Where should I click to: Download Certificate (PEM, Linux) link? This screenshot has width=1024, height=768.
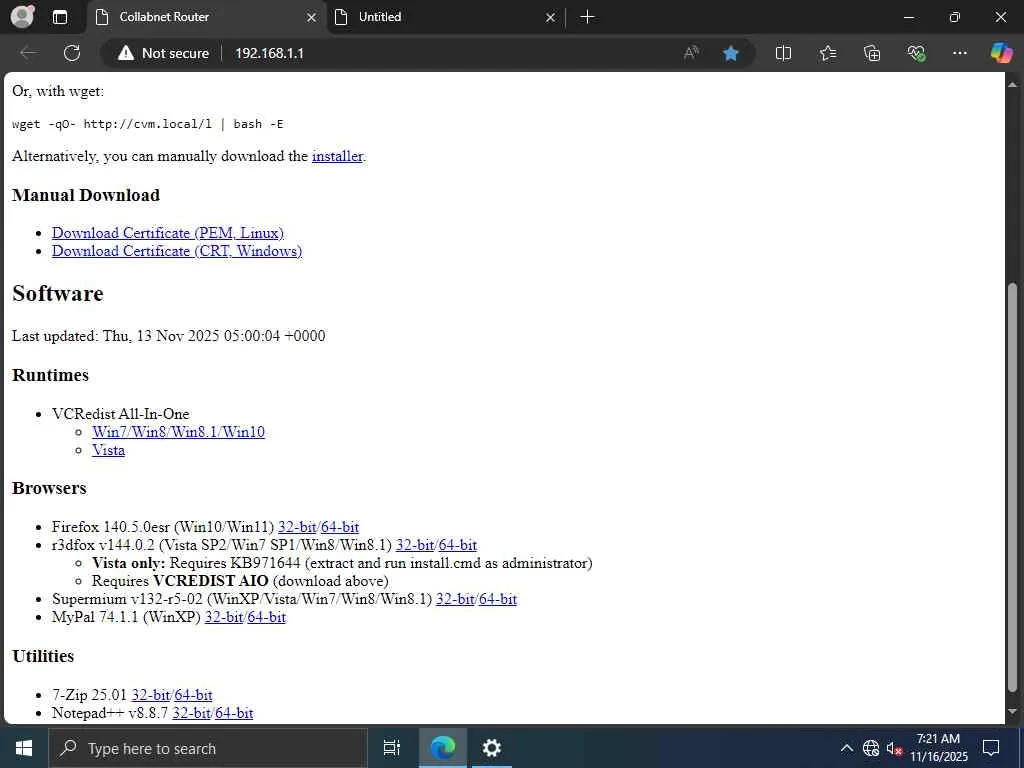(168, 233)
